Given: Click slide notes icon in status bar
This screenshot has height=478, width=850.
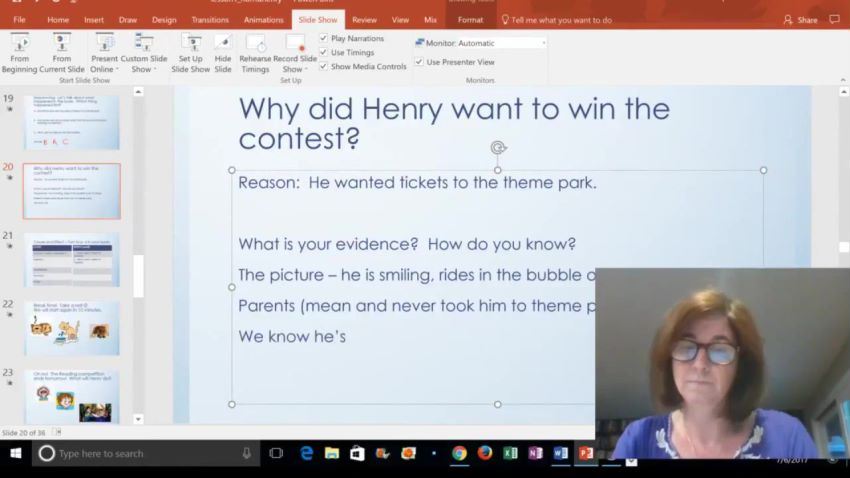Looking at the screenshot, I should click(x=57, y=432).
